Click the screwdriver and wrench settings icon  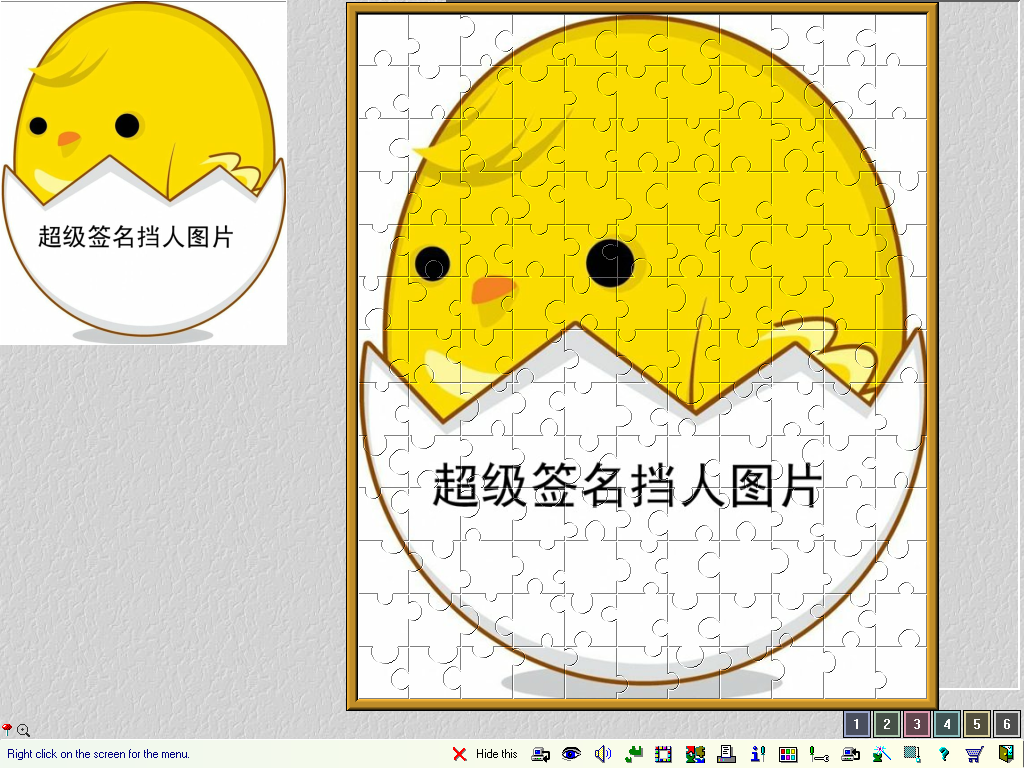tap(819, 754)
